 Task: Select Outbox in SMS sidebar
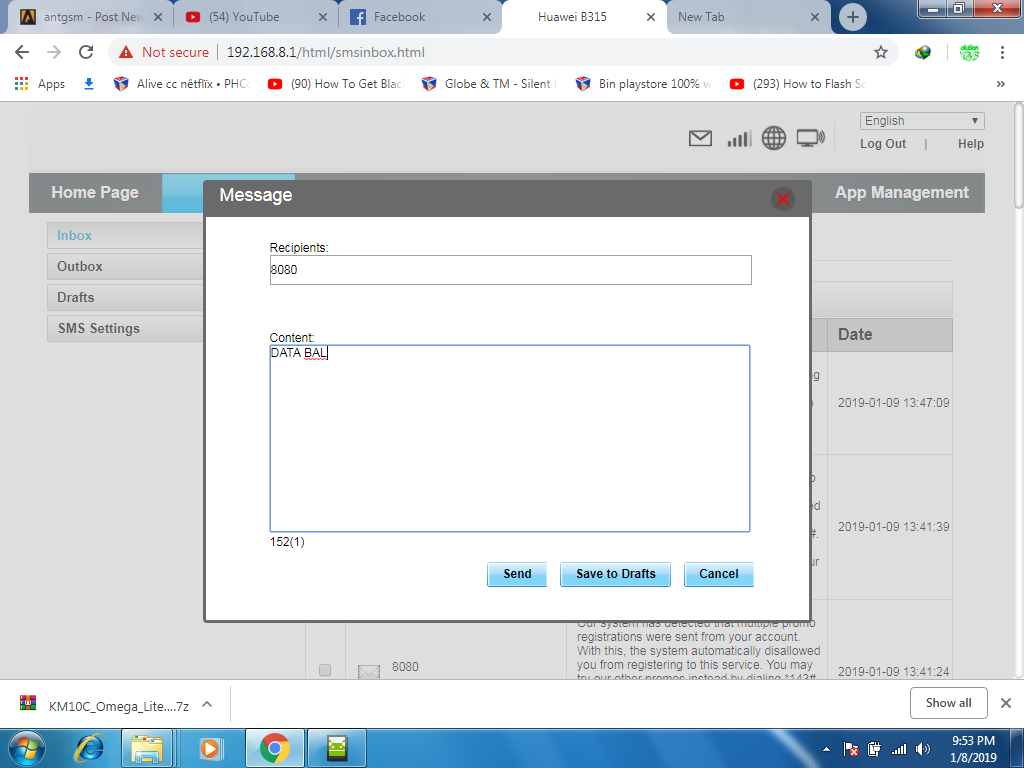[125, 266]
